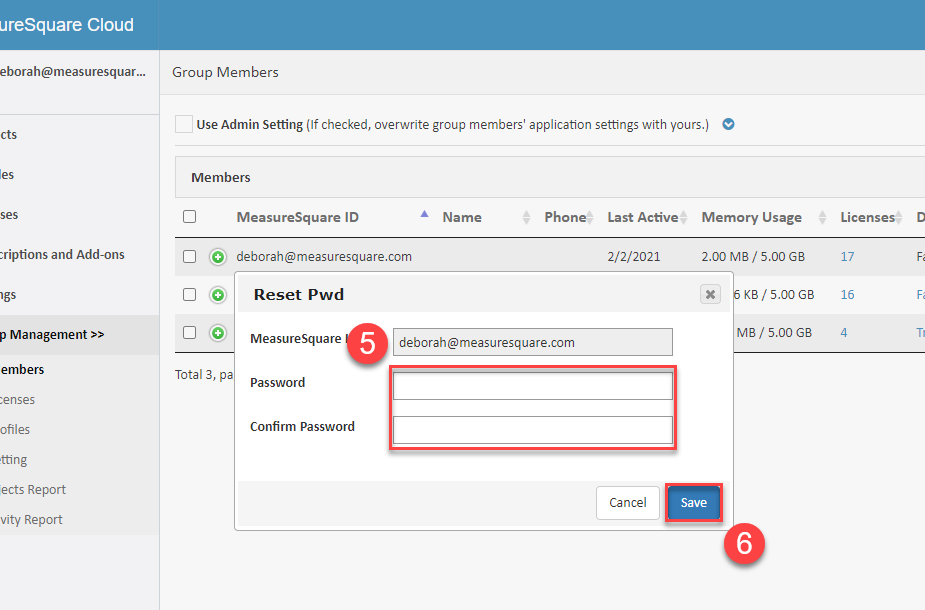This screenshot has width=925, height=610.
Task: Expand deborah@measuresquare.com row with green plus icon
Action: coord(218,257)
